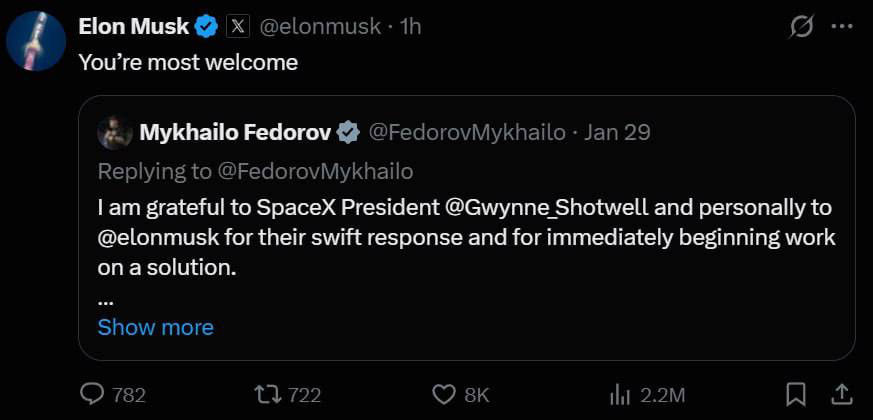Click the 1h timestamp
Screen dimensions: 873x420
point(410,27)
